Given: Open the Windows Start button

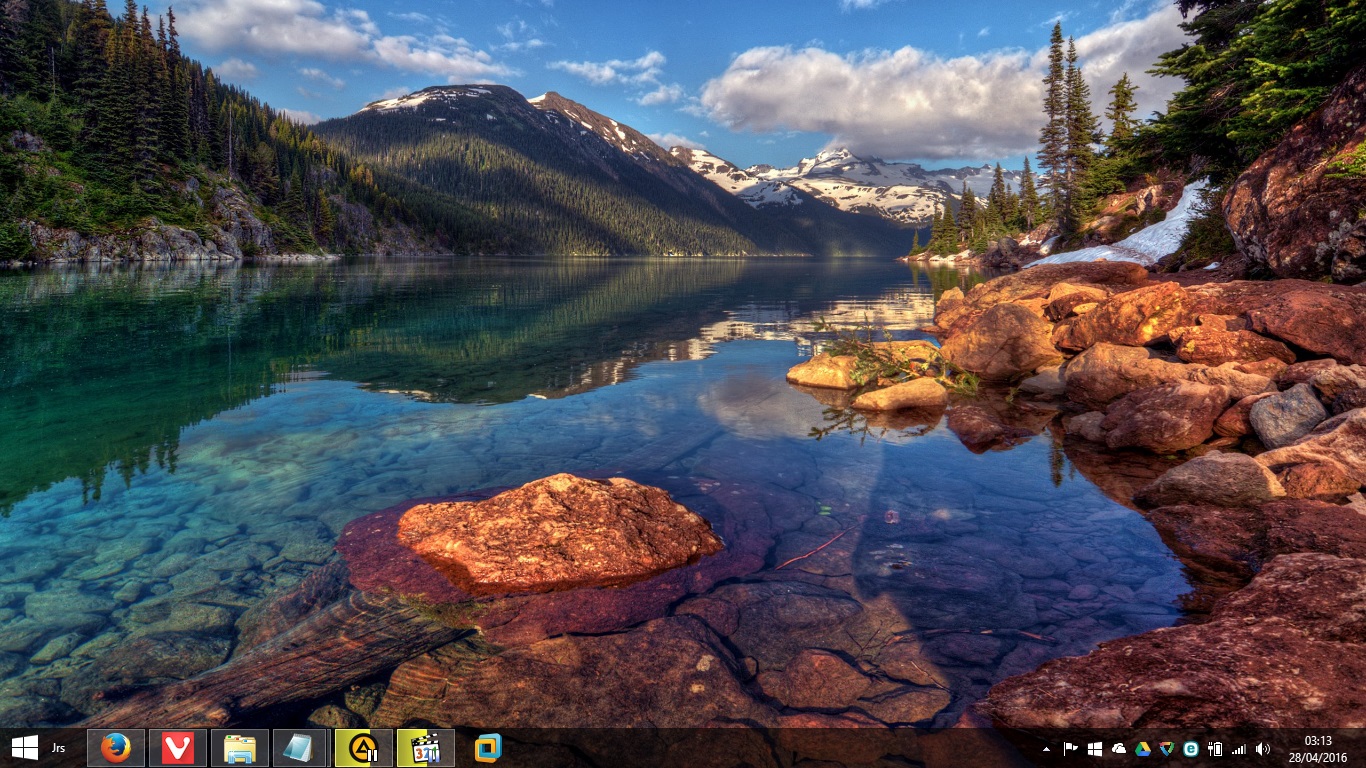Looking at the screenshot, I should click(x=24, y=748).
